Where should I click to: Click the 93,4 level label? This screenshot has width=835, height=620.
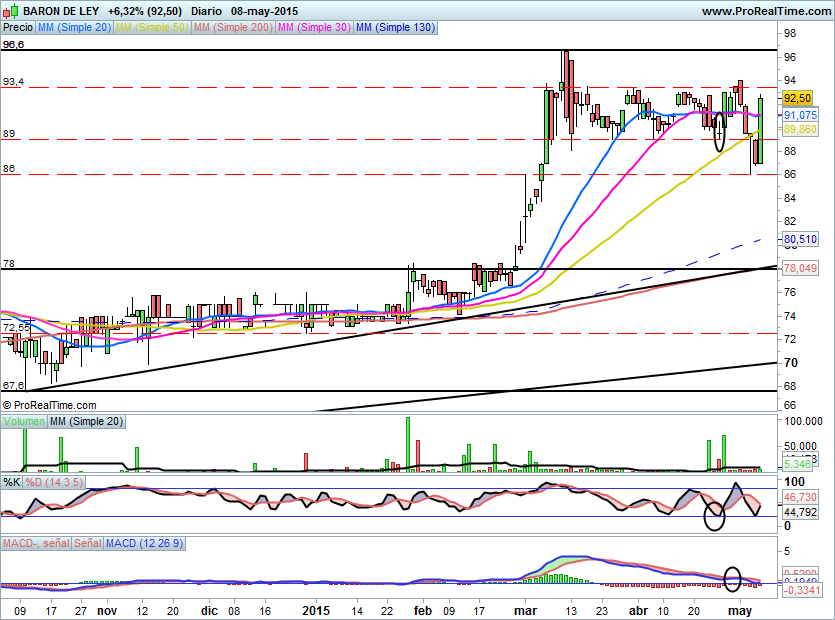click(13, 81)
